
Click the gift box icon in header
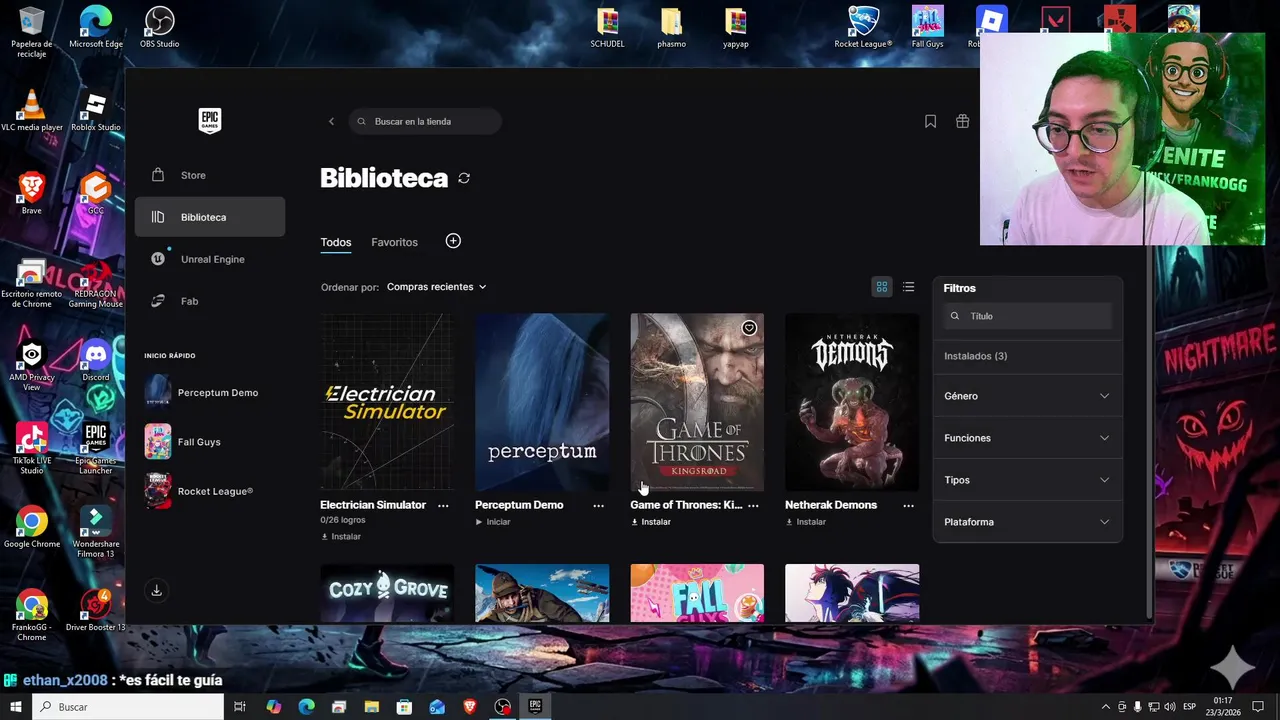click(962, 121)
